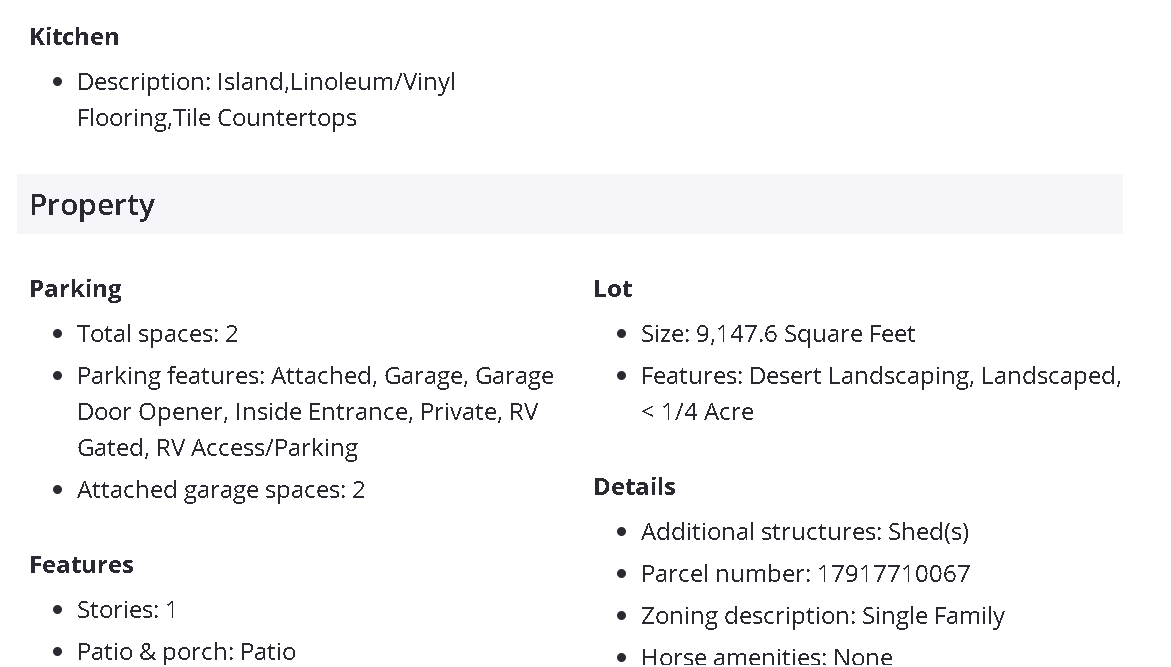Click 'Zoning description: Single Family' entry
Viewport: 1171px width, 667px height.
pyautogui.click(x=822, y=616)
